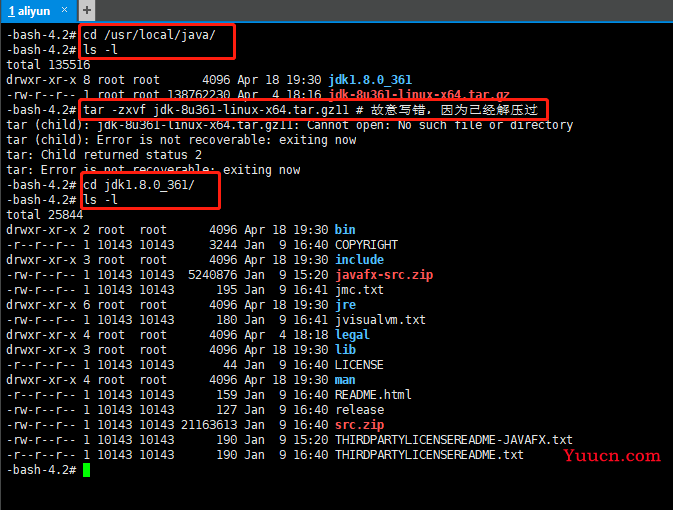Click 'tar: Child returned status 2' line
This screenshot has height=510, width=673.
pos(104,155)
